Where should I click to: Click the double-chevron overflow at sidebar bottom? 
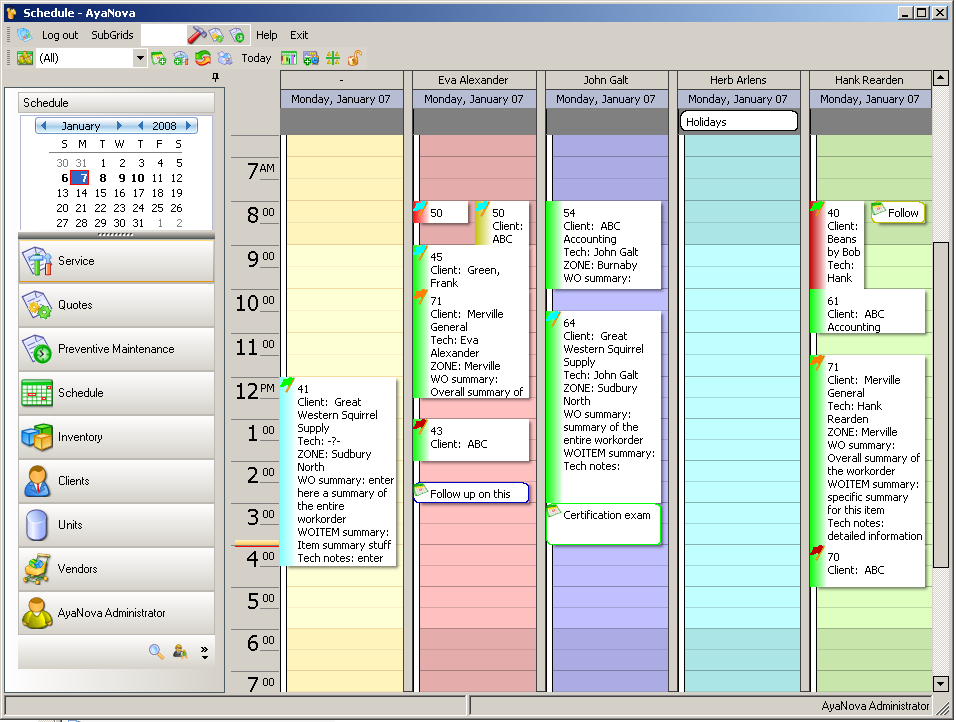(205, 648)
